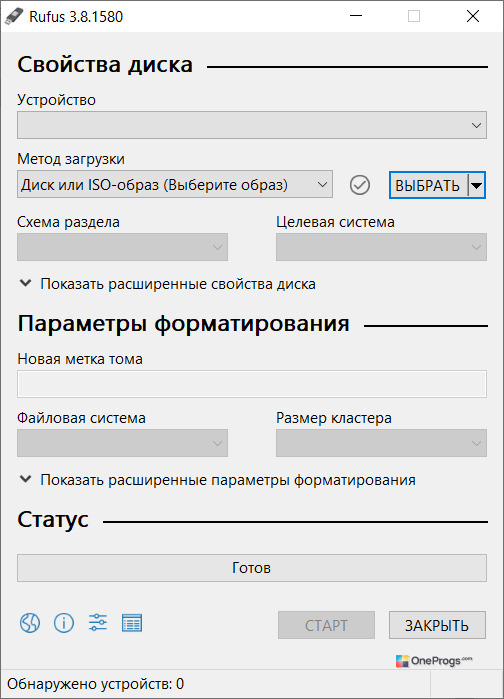Click the Новая метка тома input field
This screenshot has height=699, width=504.
pos(252,384)
